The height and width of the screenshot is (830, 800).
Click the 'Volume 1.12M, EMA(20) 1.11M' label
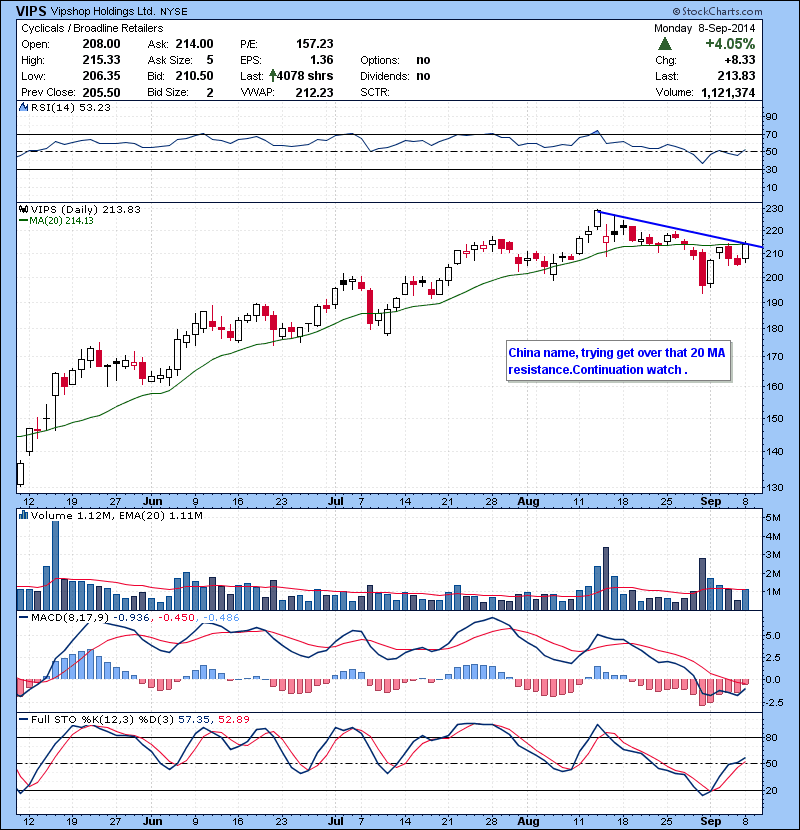[116, 515]
